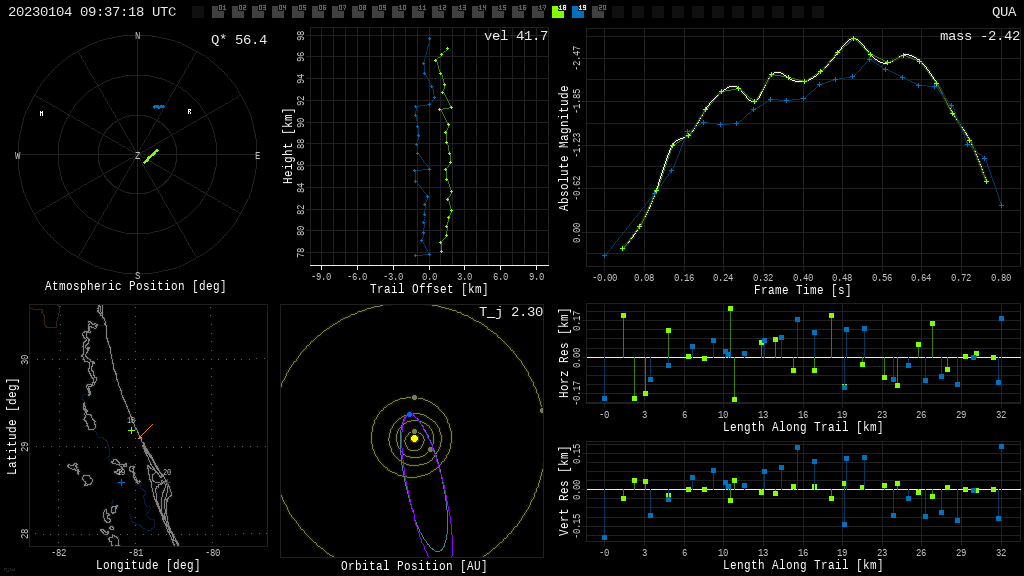Click the T_j 2.30 Tisserand value
Screen dimensions: 1024x576
510,312
